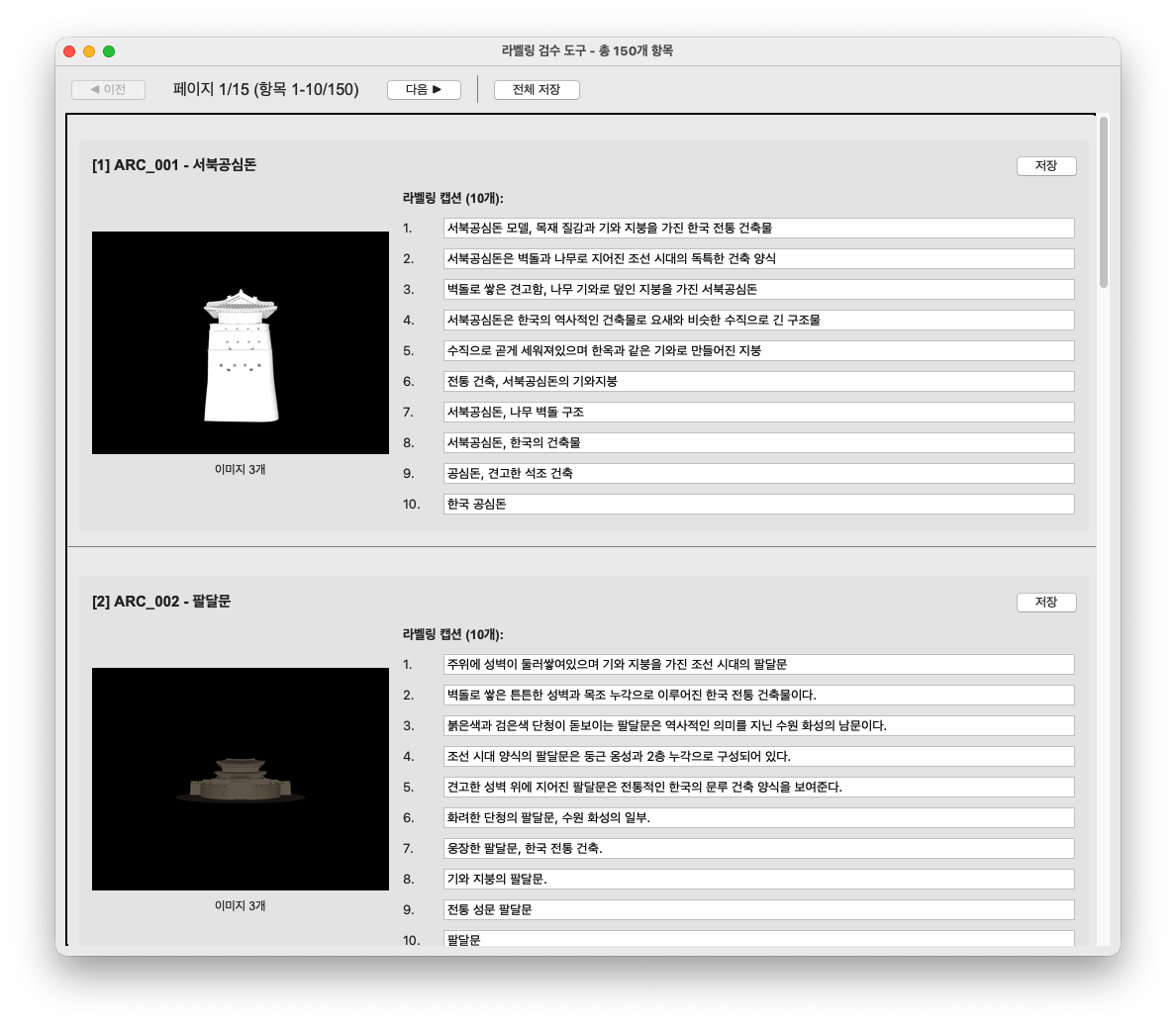Click the 전통 성문 팔달문 caption field
1176x1029 pixels.
pos(758,910)
